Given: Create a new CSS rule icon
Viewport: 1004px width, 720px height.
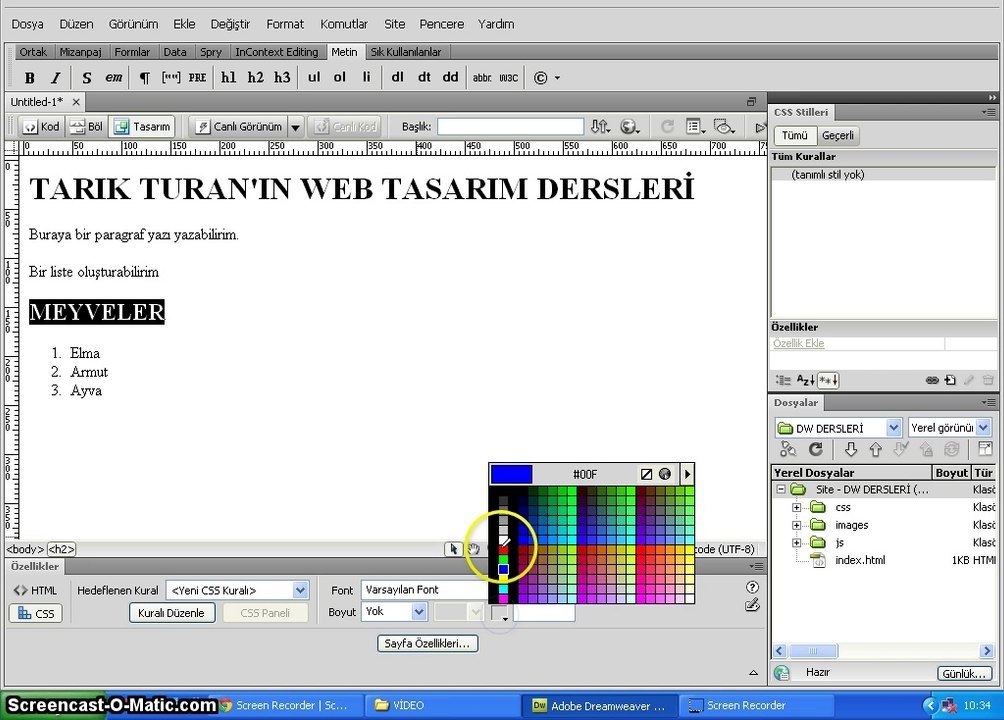Looking at the screenshot, I should click(x=950, y=380).
